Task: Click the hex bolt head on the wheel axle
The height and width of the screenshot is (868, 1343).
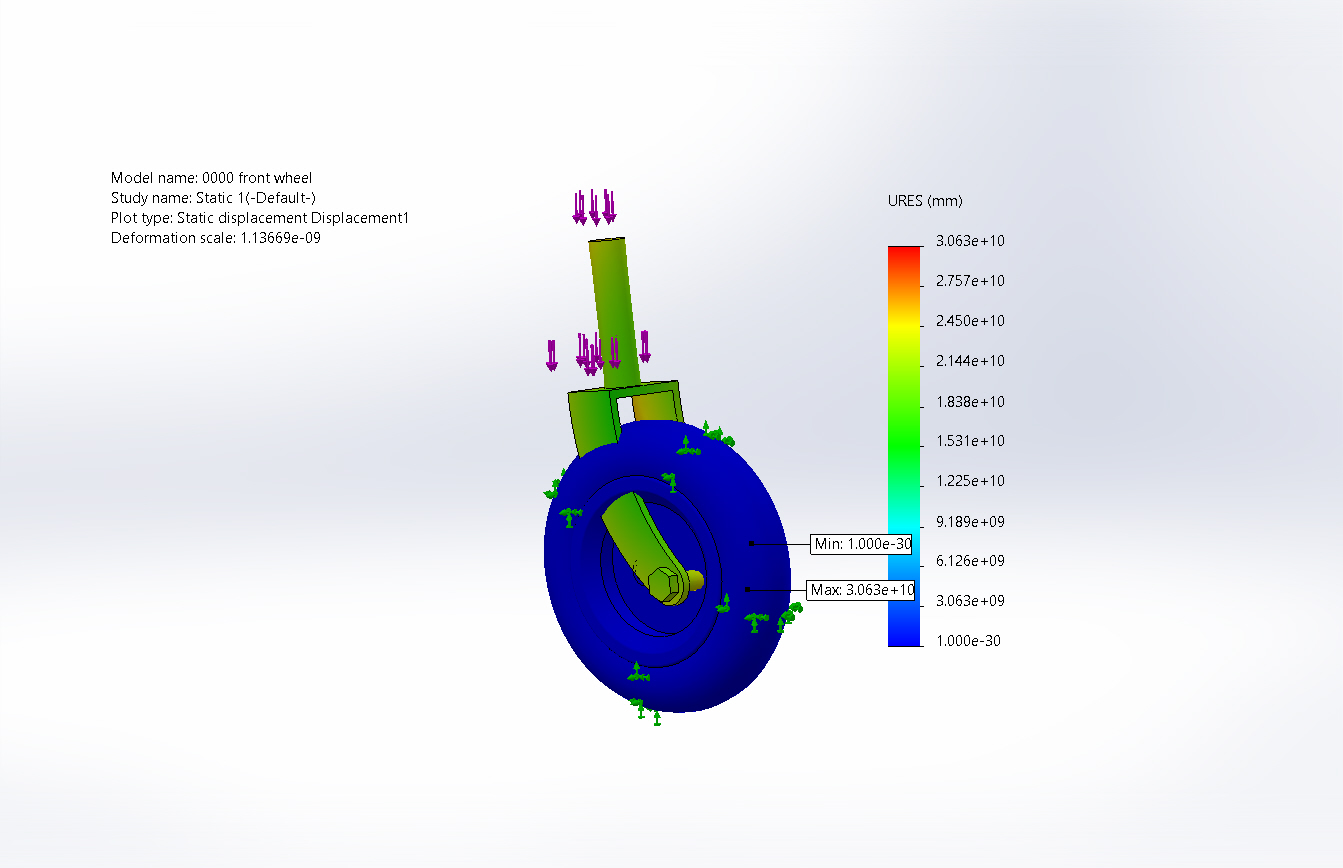Action: pos(664,584)
